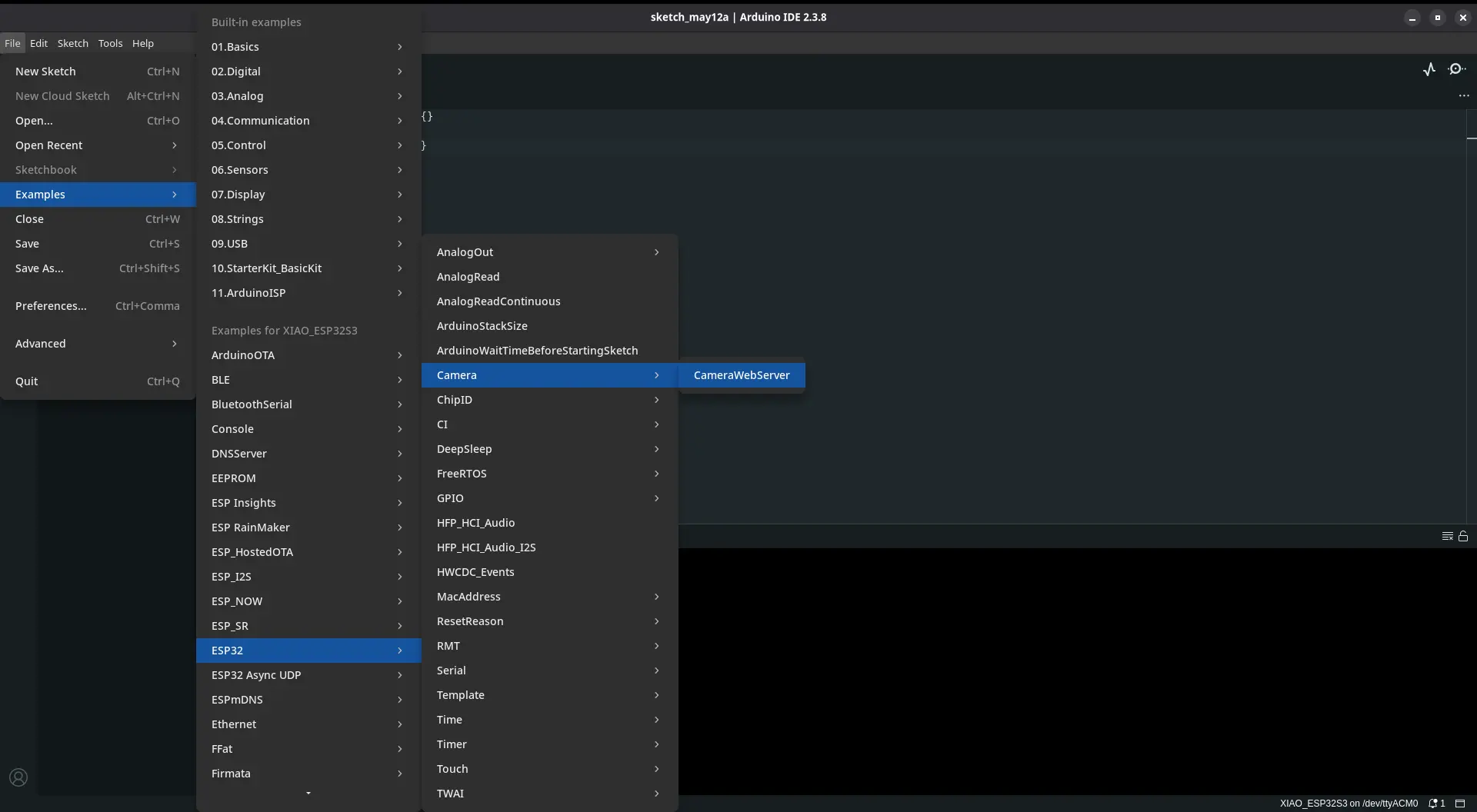The image size is (1477, 812).
Task: Expand BLE examples
Action: [308, 380]
